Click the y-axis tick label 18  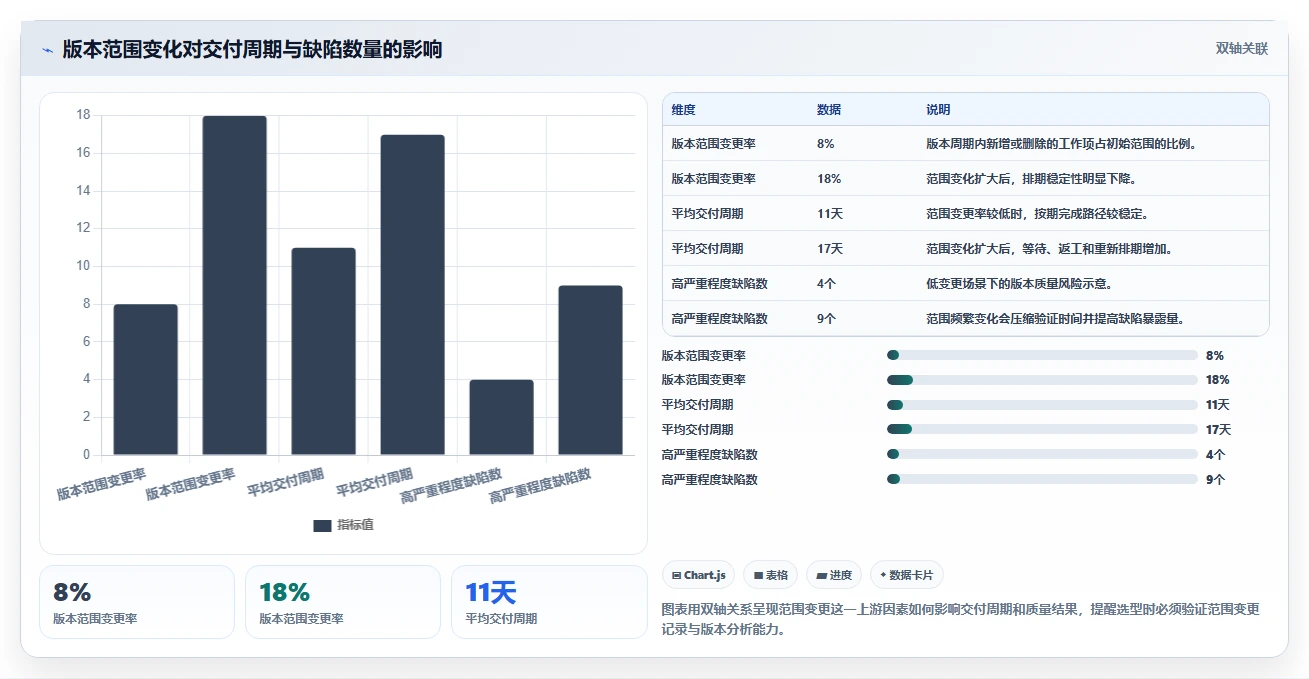coord(83,115)
